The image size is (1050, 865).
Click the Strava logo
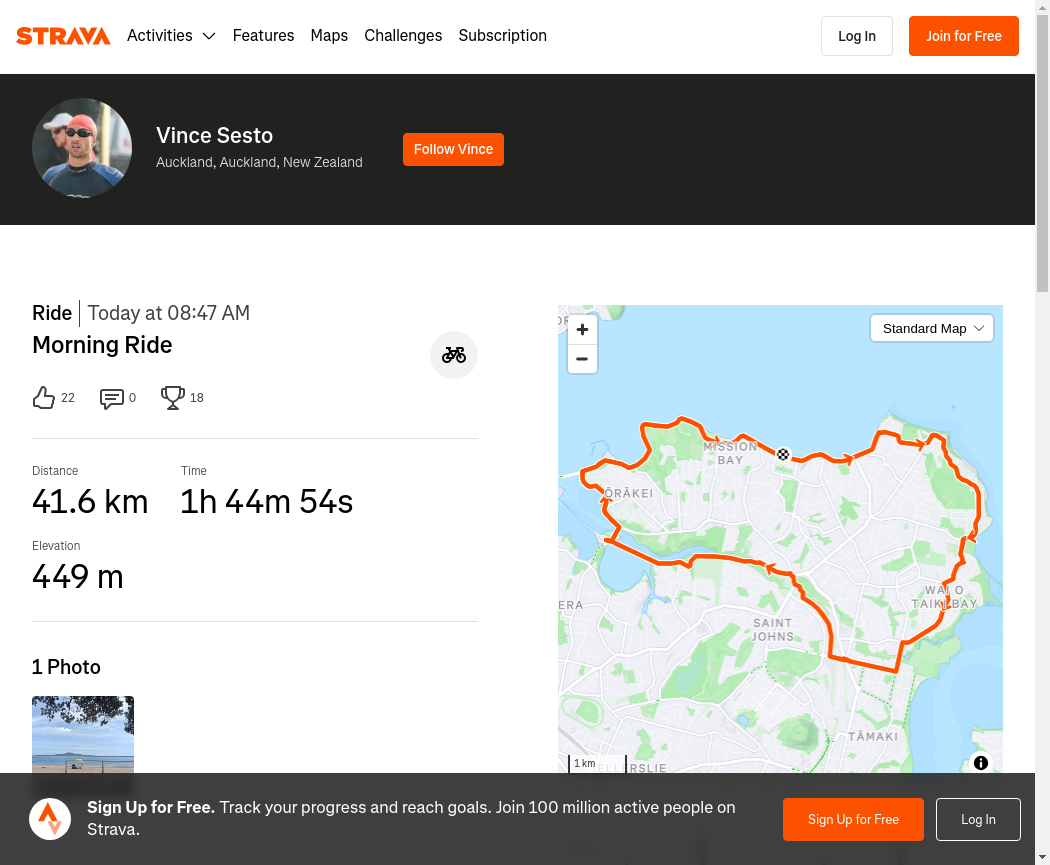pyautogui.click(x=63, y=35)
